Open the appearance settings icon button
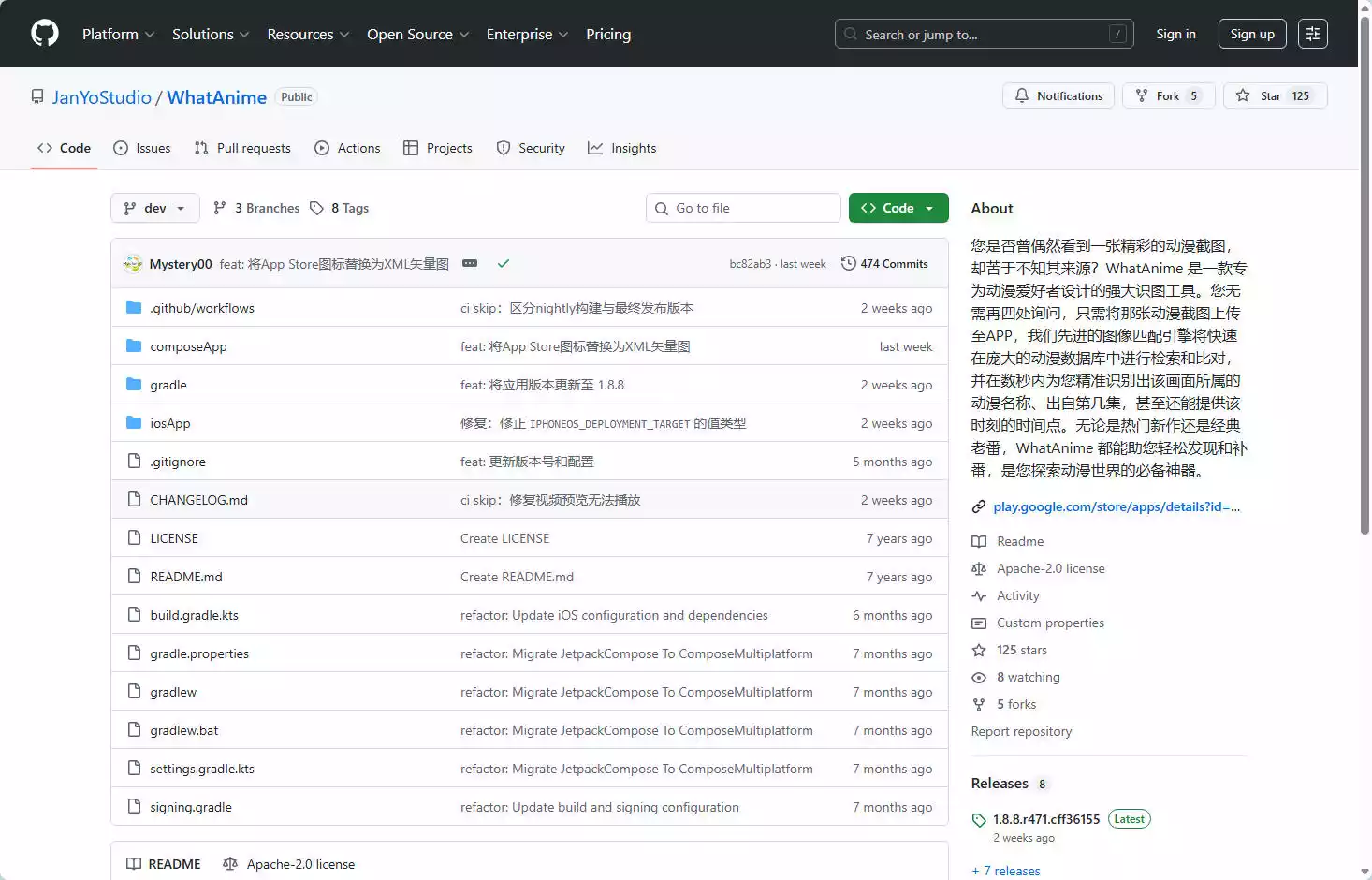The width and height of the screenshot is (1372, 880). (x=1313, y=34)
